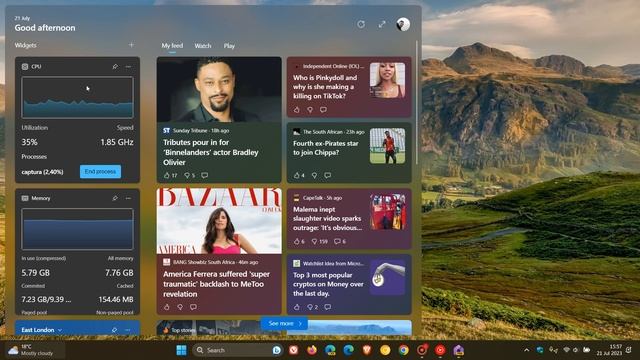The width and height of the screenshot is (640, 360).
Task: Click the Bazaar magazine cover image
Action: tap(219, 221)
